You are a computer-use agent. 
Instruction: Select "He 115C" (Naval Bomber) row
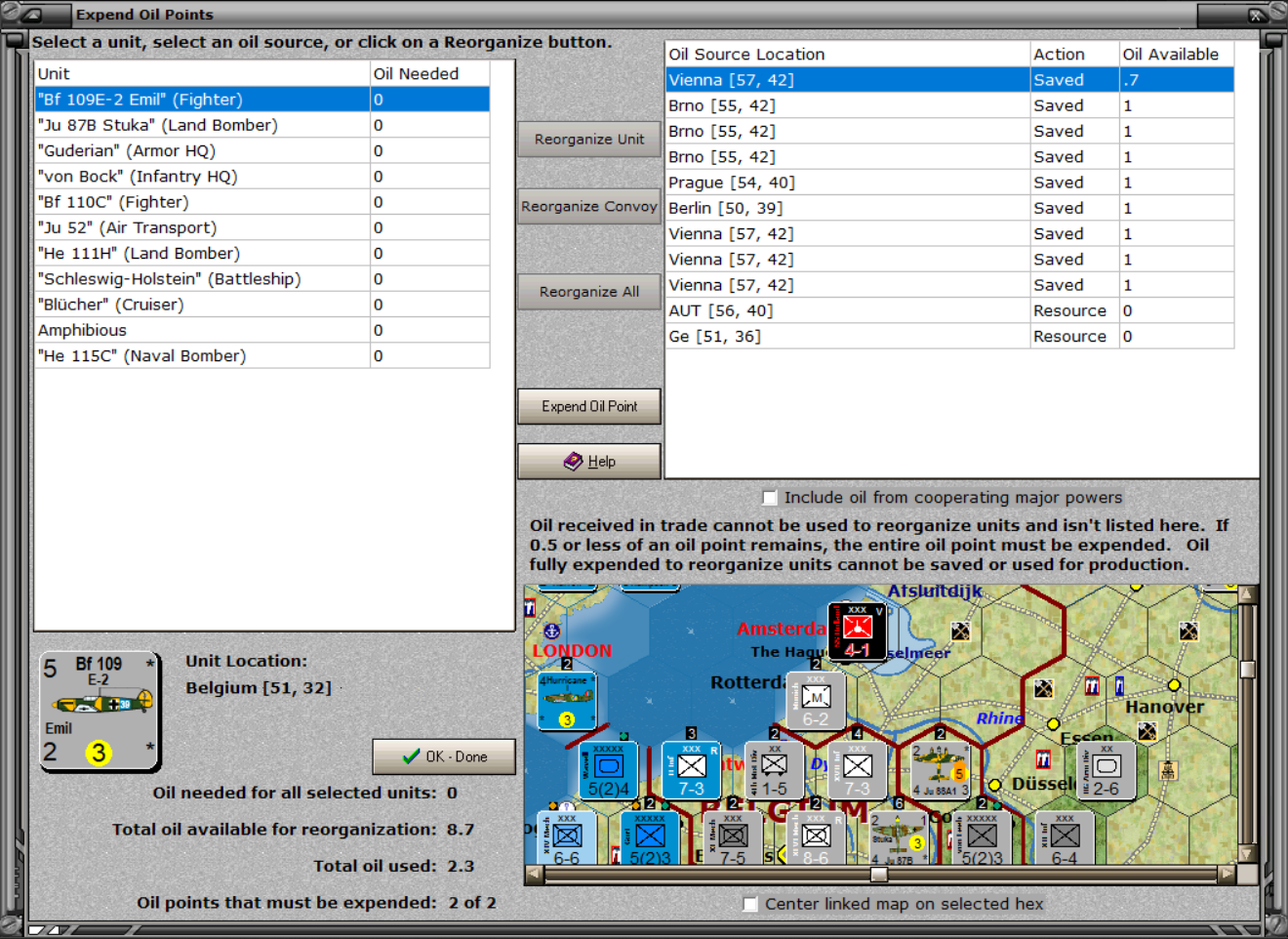[262, 356]
